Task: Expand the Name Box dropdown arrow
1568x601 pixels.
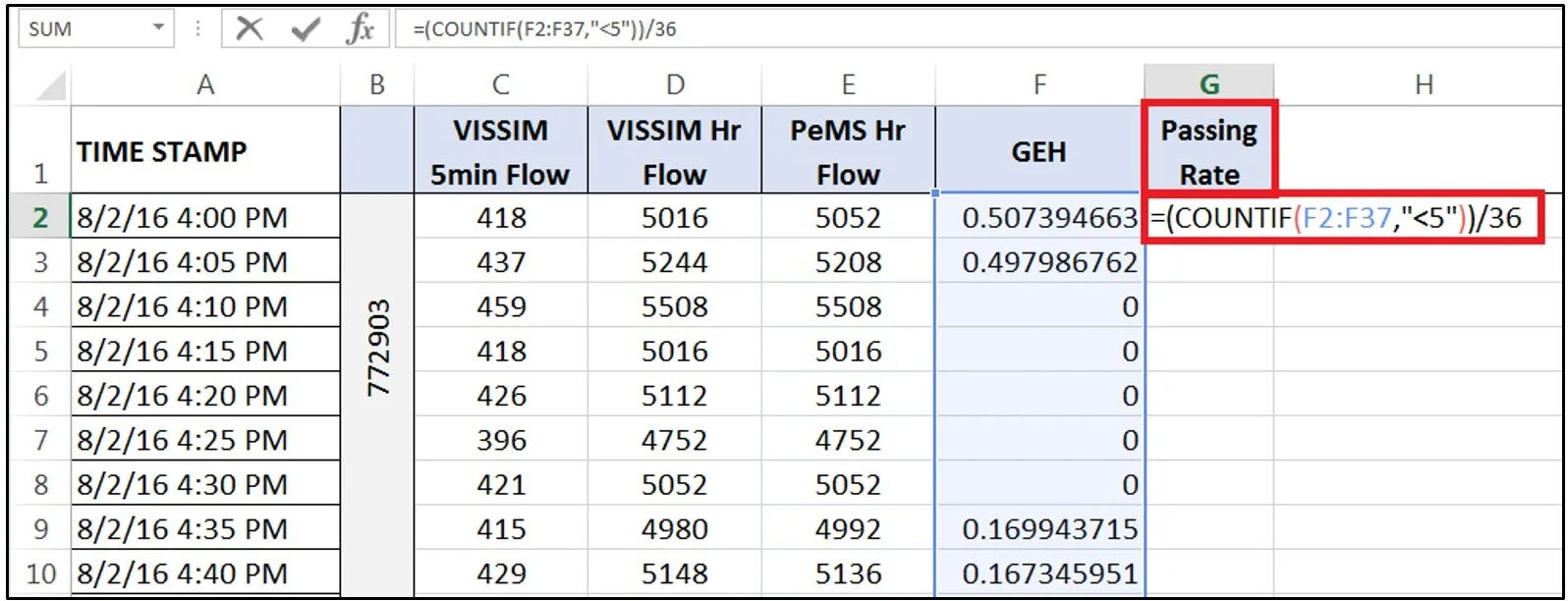Action: pyautogui.click(x=158, y=28)
